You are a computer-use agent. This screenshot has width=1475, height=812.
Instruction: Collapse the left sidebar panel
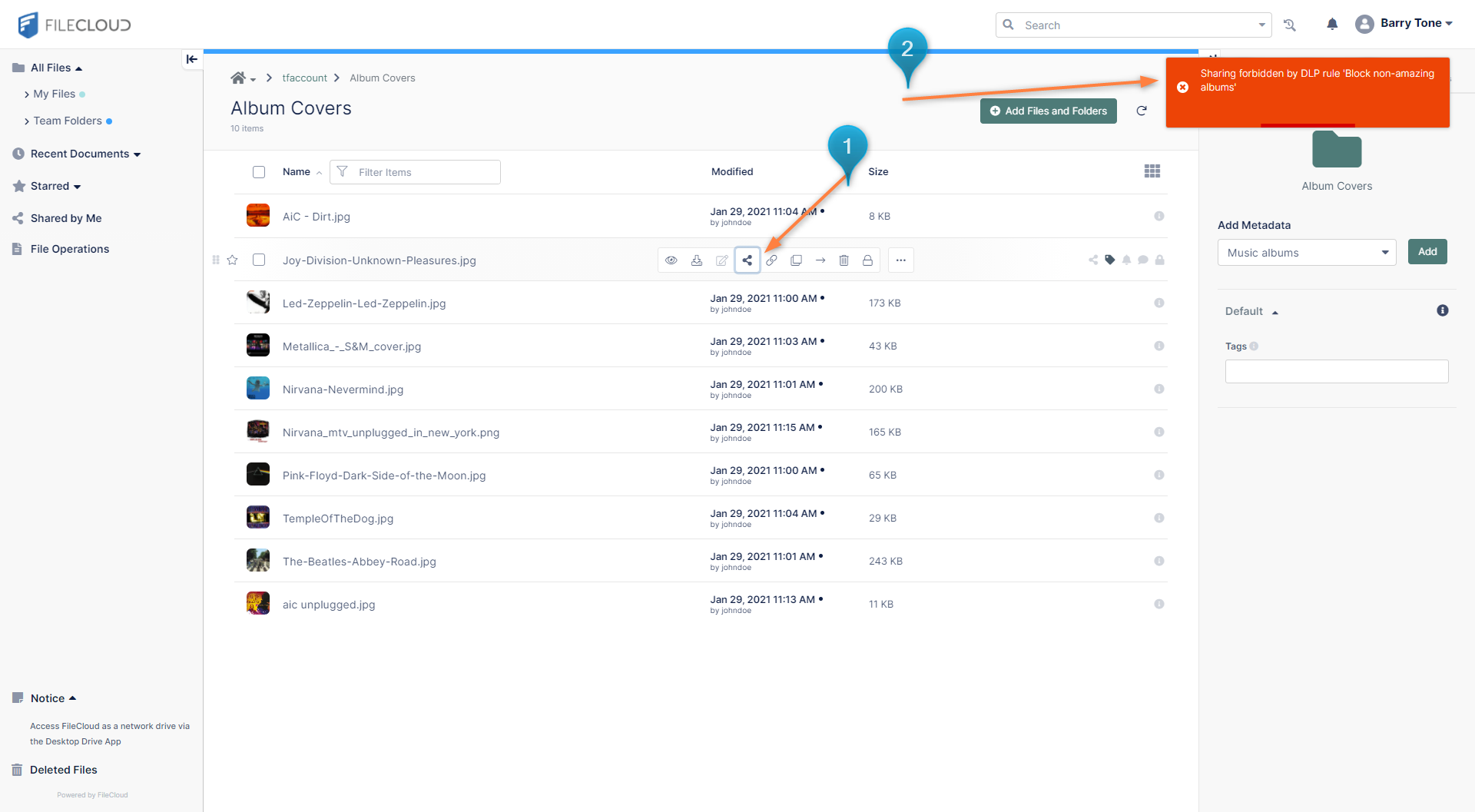(x=192, y=59)
